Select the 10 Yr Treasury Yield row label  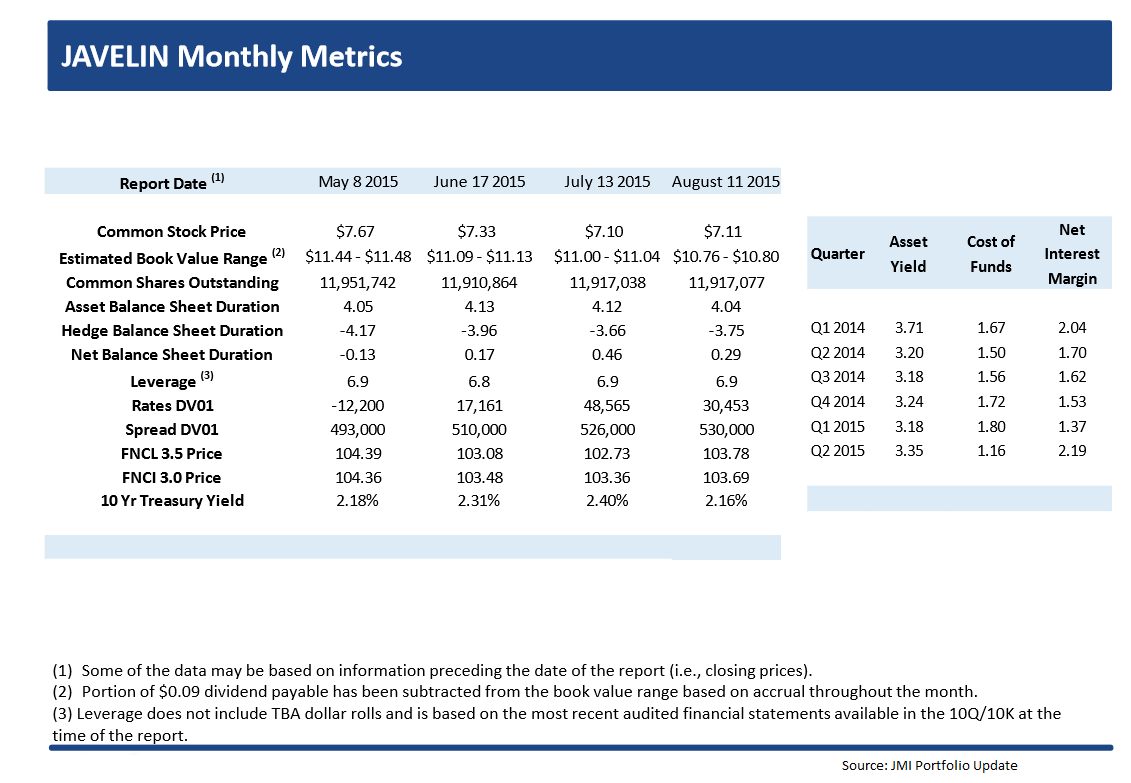tap(173, 501)
